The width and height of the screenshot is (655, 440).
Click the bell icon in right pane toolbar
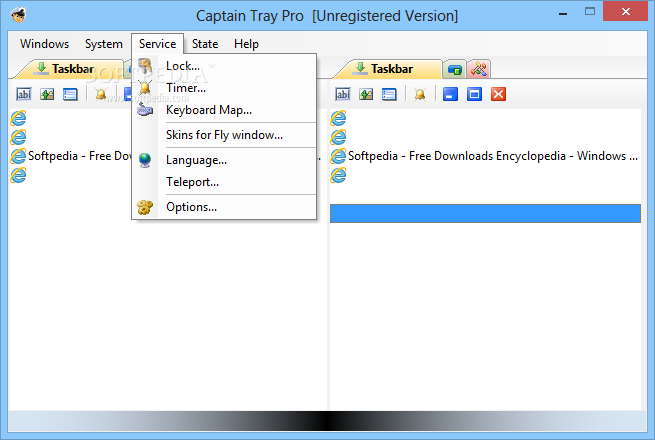coord(420,94)
